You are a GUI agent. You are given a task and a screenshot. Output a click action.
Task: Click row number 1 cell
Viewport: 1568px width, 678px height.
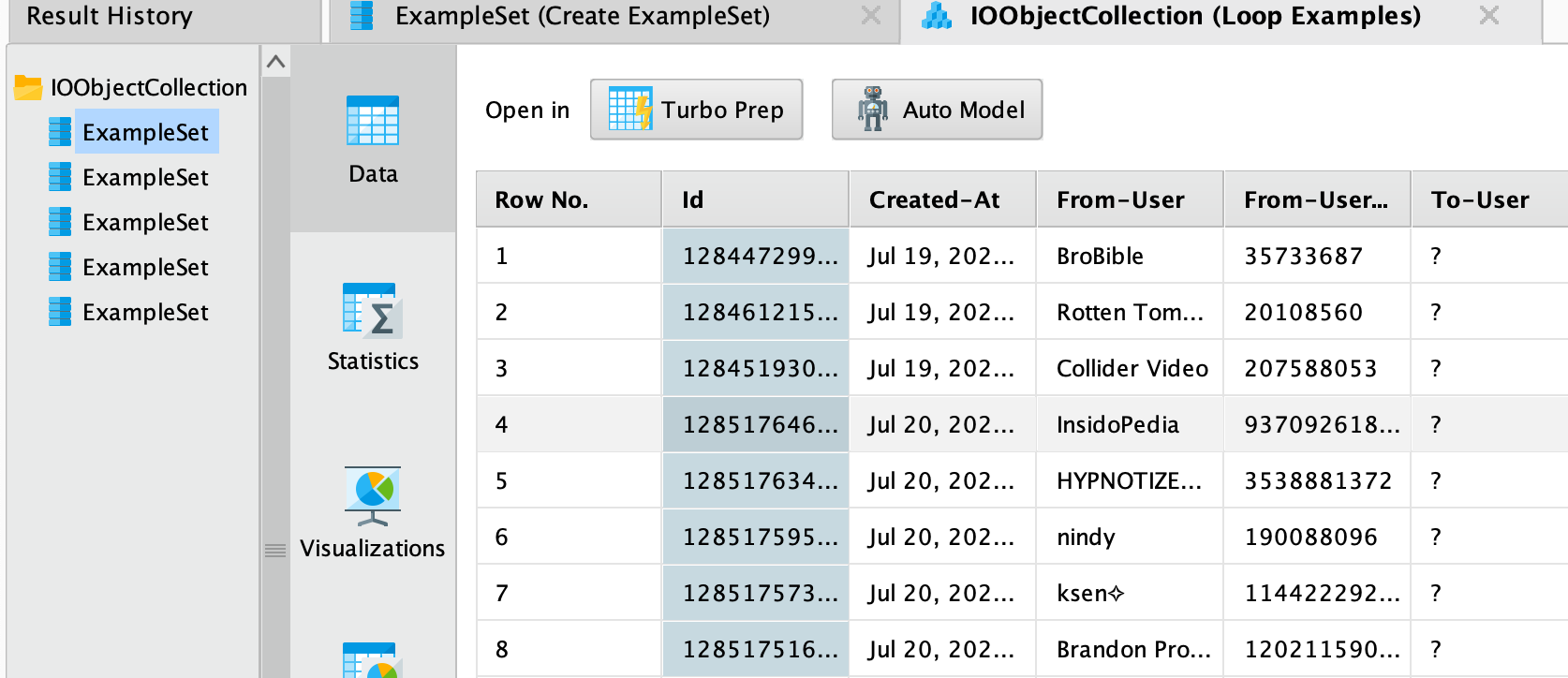coord(569,256)
